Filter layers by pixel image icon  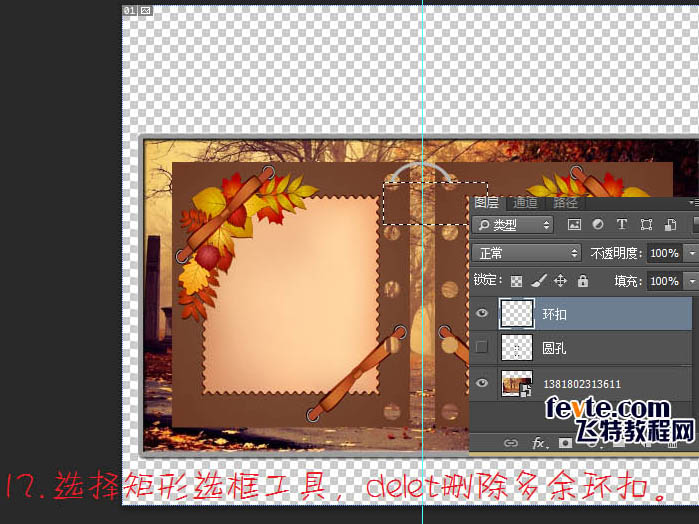574,224
